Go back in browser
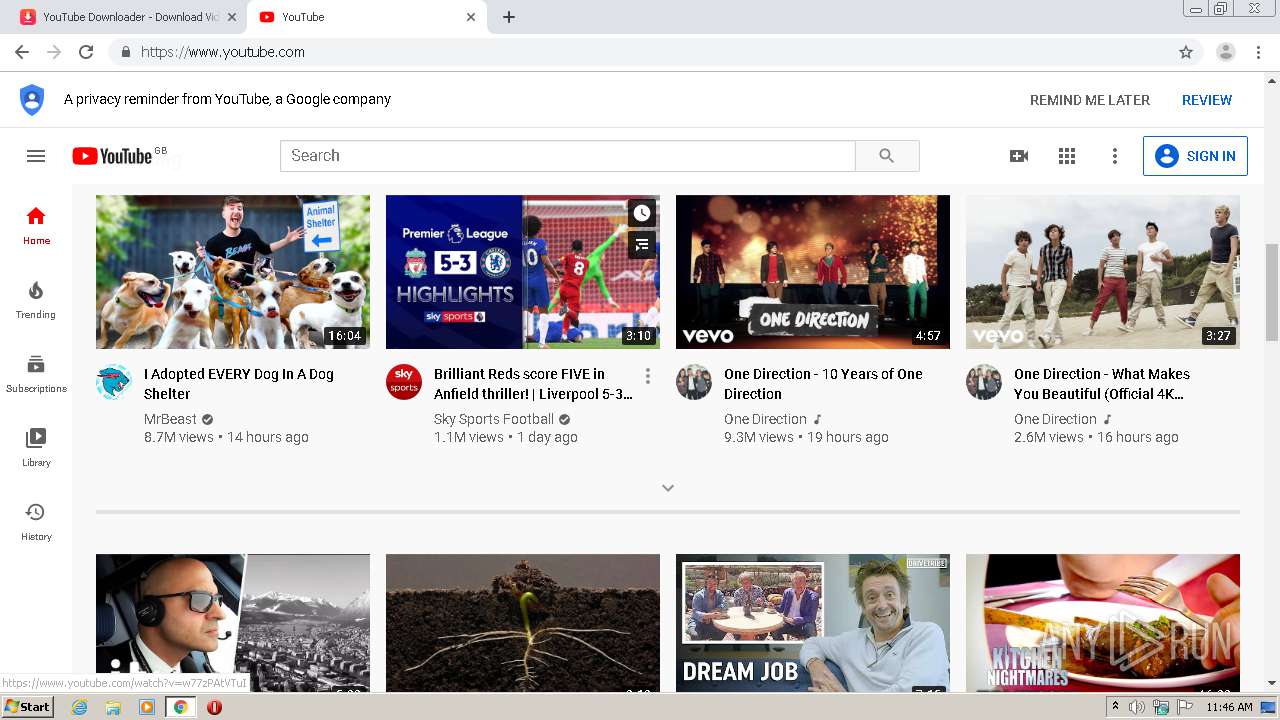The height and width of the screenshot is (720, 1280). point(22,52)
